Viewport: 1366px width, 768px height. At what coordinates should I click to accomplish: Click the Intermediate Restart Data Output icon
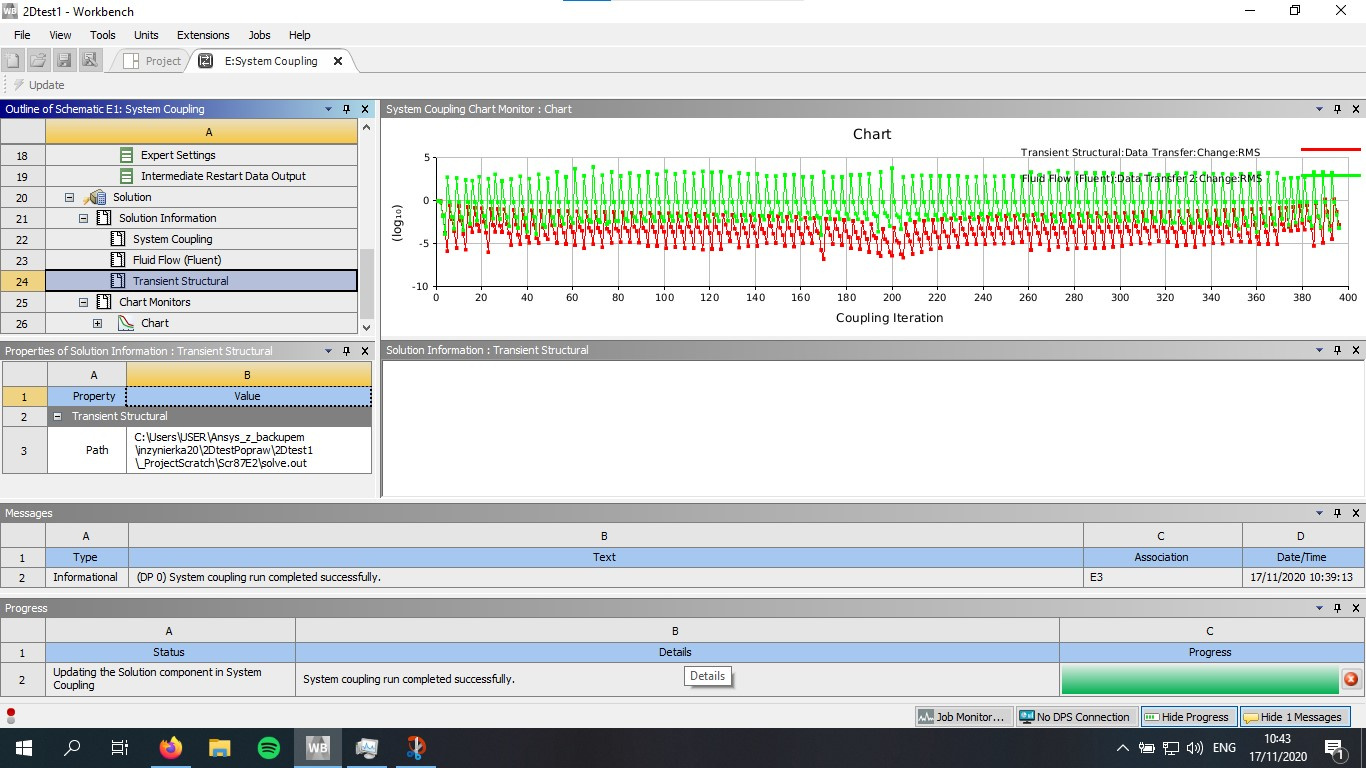[x=126, y=176]
